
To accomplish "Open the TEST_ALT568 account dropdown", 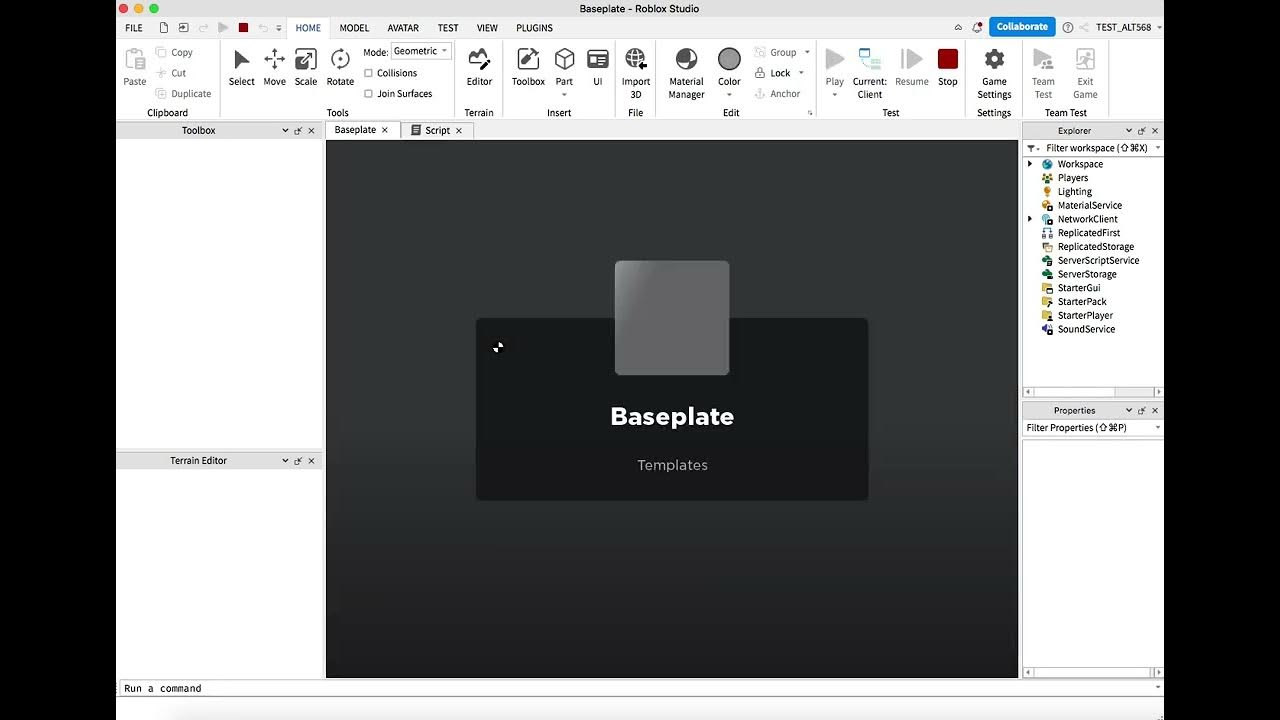I will click(1130, 28).
